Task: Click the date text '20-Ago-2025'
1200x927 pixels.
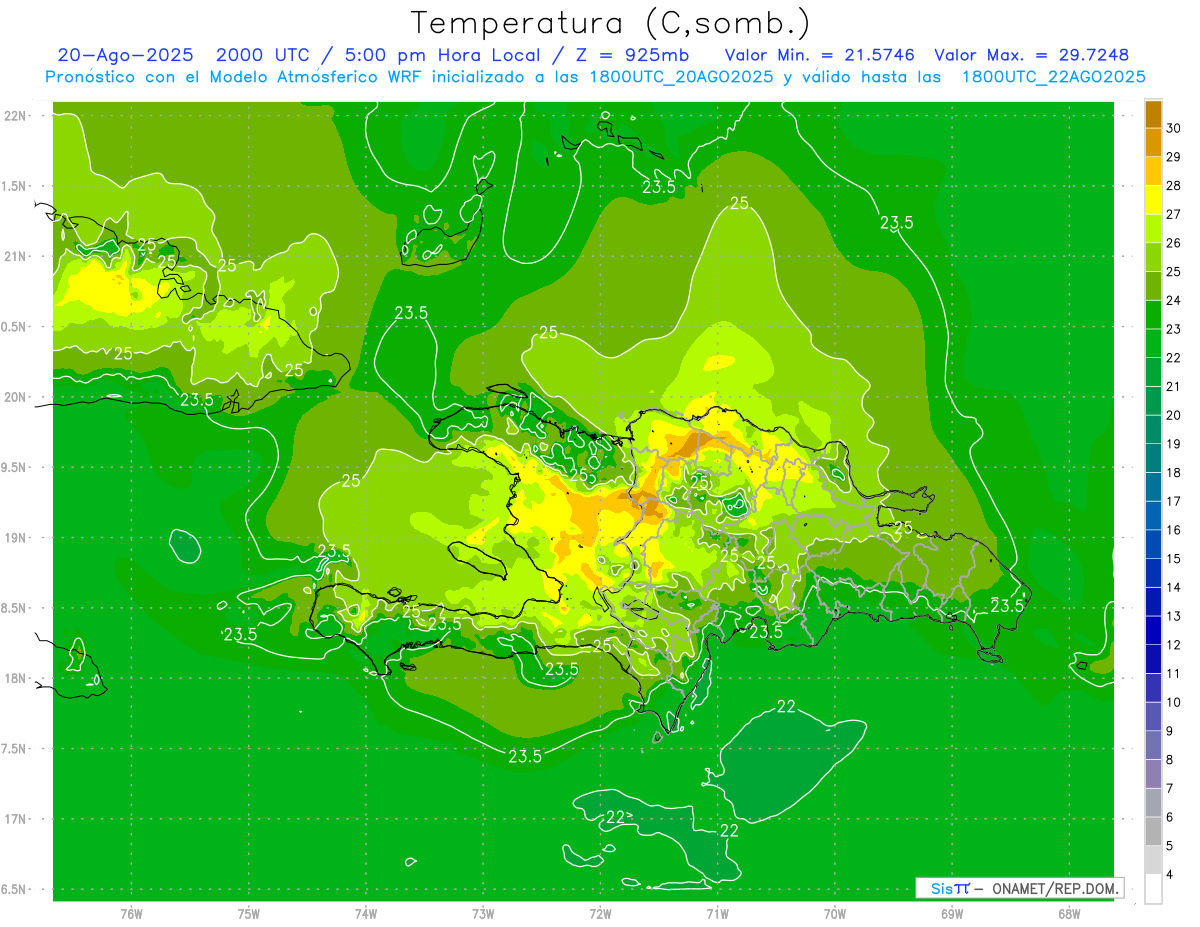Action: coord(125,55)
